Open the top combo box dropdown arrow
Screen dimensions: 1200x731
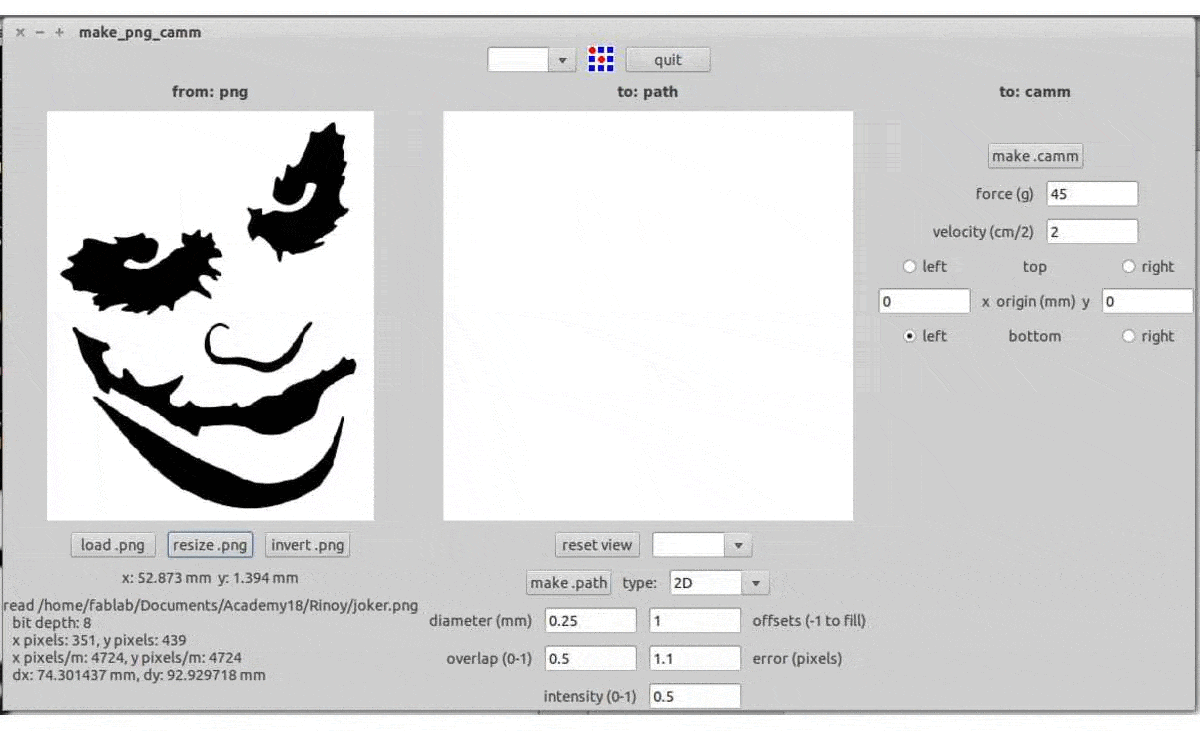pyautogui.click(x=562, y=60)
